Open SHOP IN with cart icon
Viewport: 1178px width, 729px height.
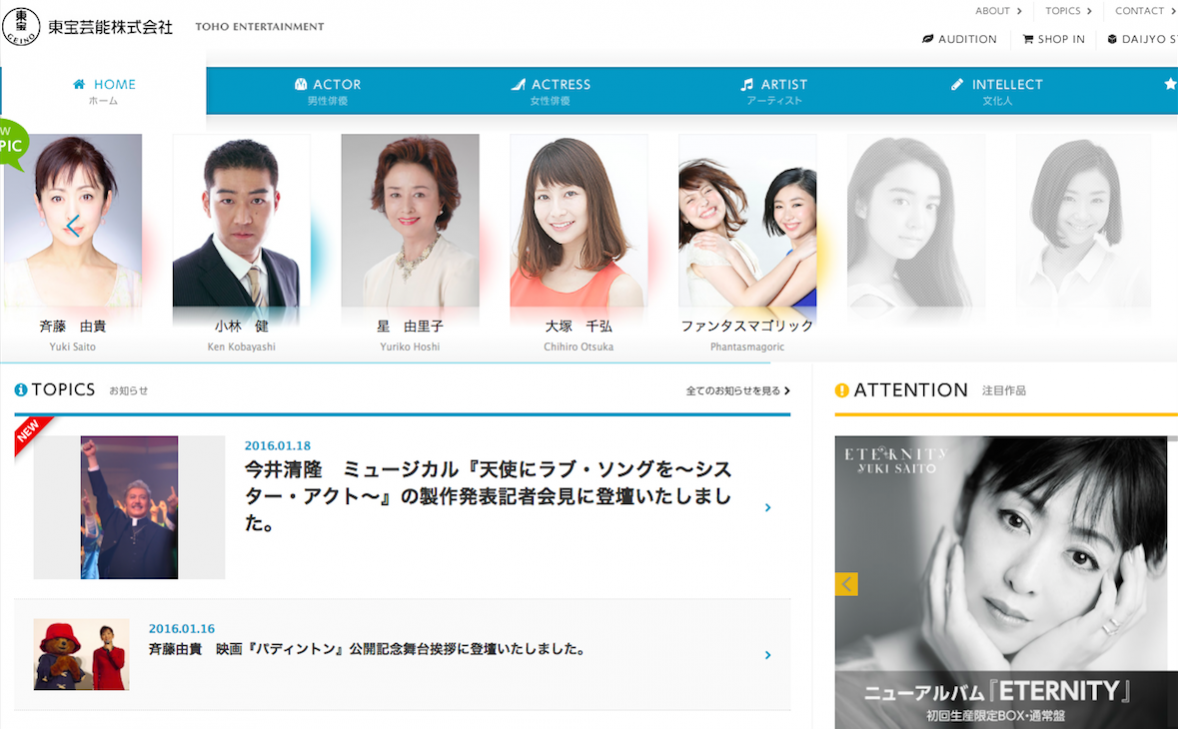coord(1053,39)
